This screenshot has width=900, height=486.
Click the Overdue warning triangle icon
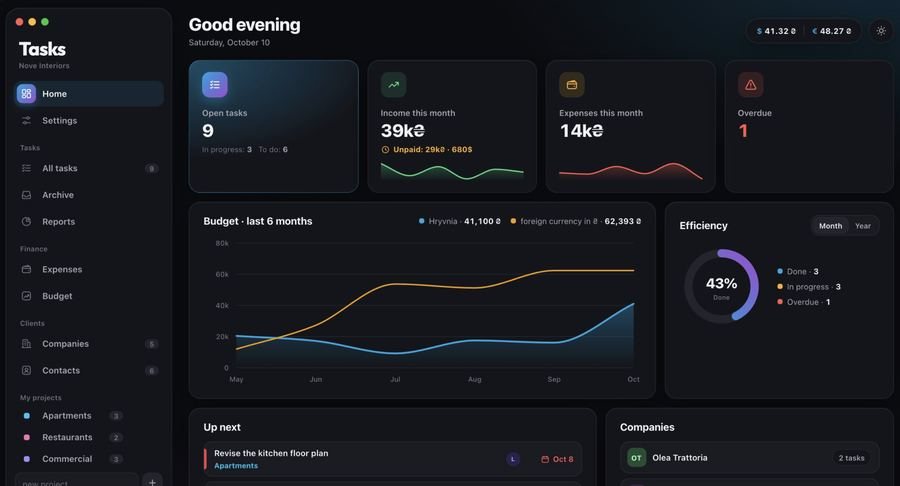pyautogui.click(x=750, y=85)
